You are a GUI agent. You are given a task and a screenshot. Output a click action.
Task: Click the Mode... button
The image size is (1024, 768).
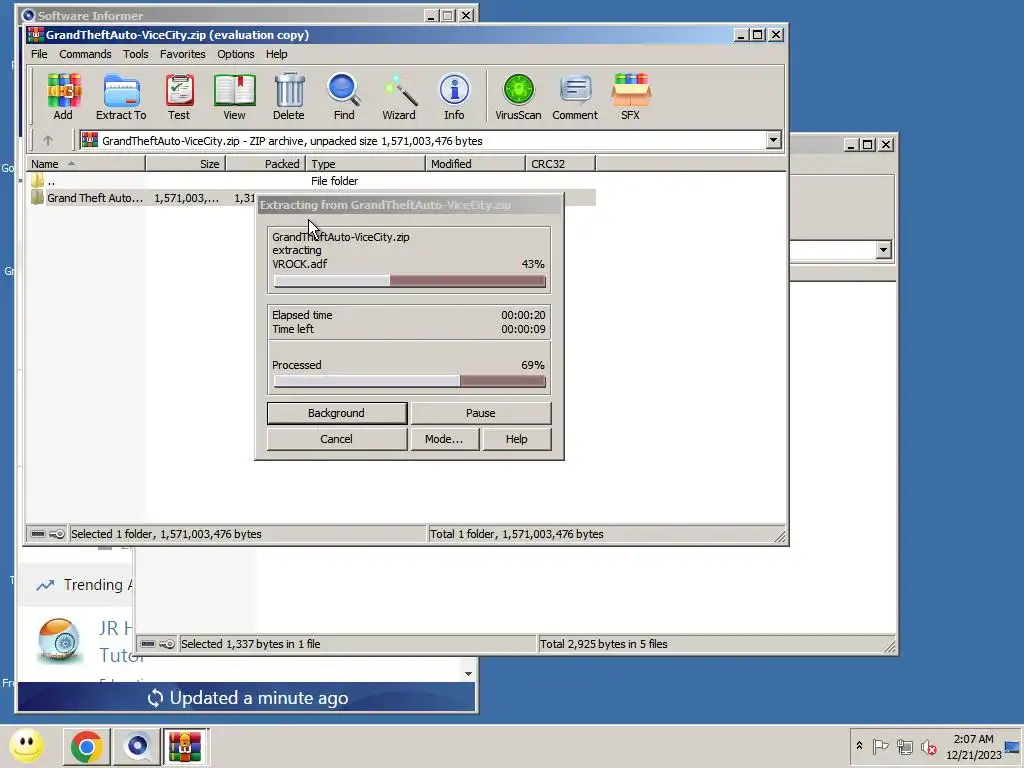coord(444,440)
